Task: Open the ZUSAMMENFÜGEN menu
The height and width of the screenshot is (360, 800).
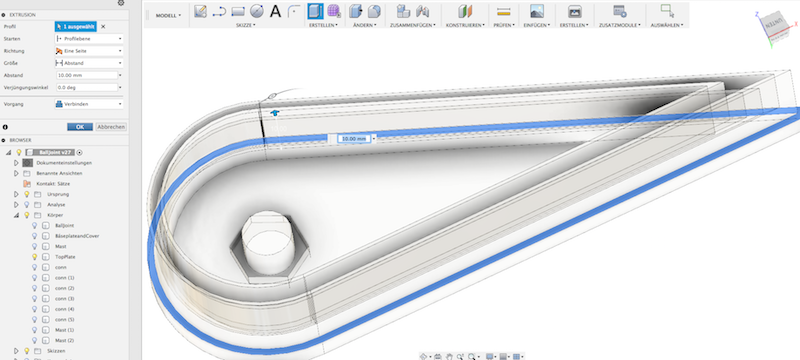Action: click(413, 24)
